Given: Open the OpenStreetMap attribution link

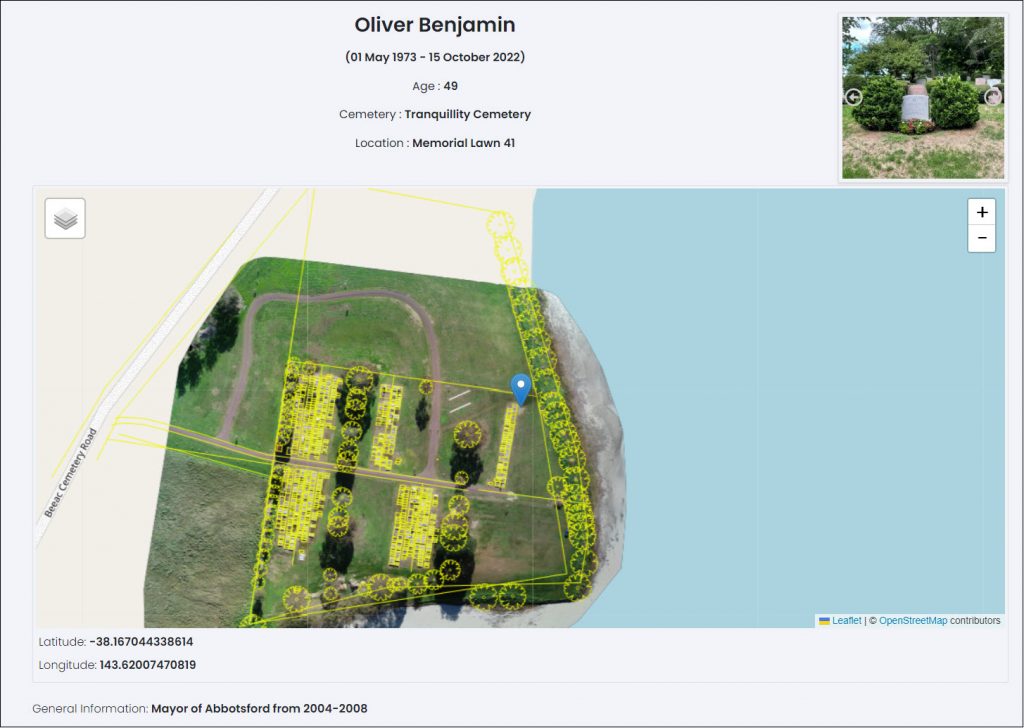Looking at the screenshot, I should (912, 620).
